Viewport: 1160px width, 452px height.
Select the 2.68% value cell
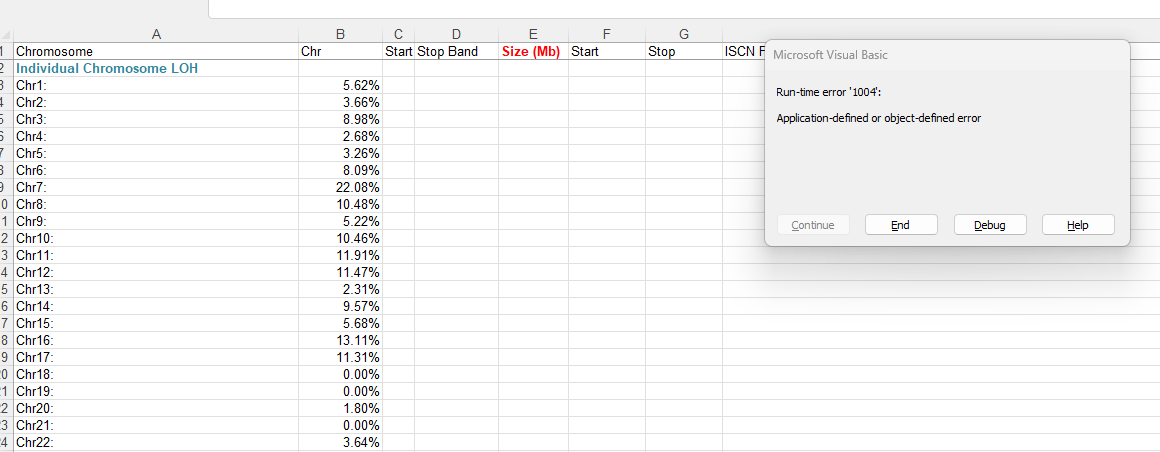pyautogui.click(x=340, y=136)
